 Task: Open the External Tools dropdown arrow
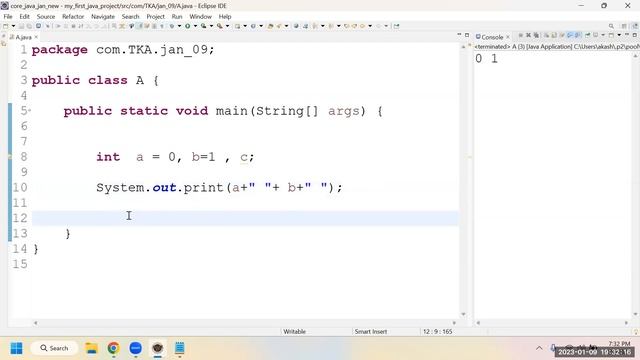(x=227, y=26)
